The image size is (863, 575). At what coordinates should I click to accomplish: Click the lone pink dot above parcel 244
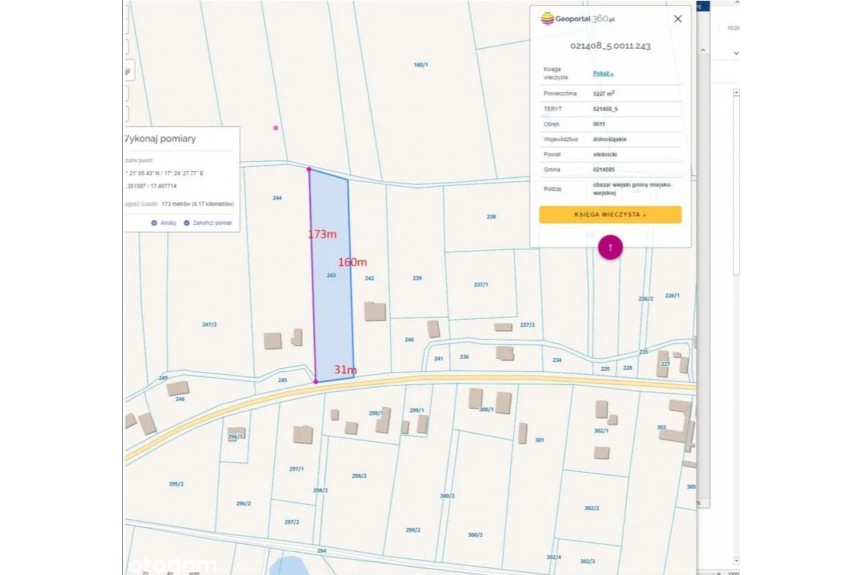276,128
